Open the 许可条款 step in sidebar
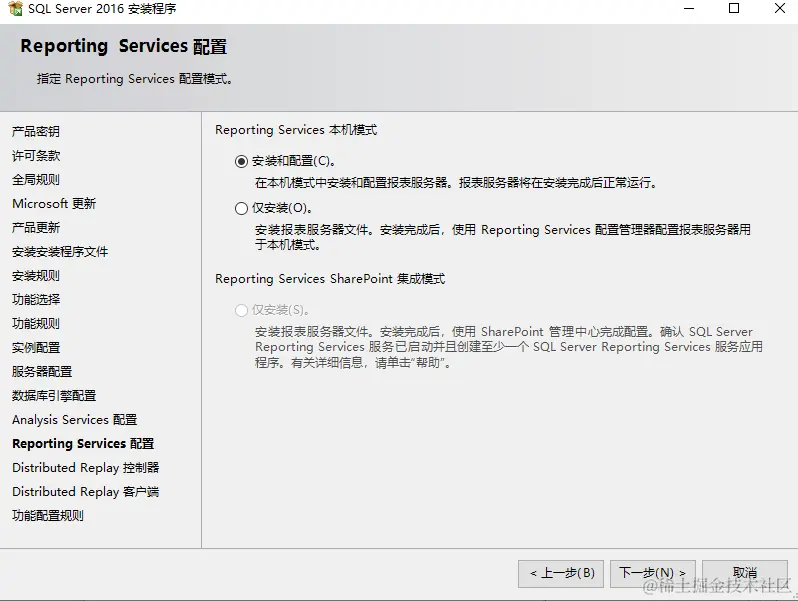Screen dimensions: 798x601 [36, 155]
